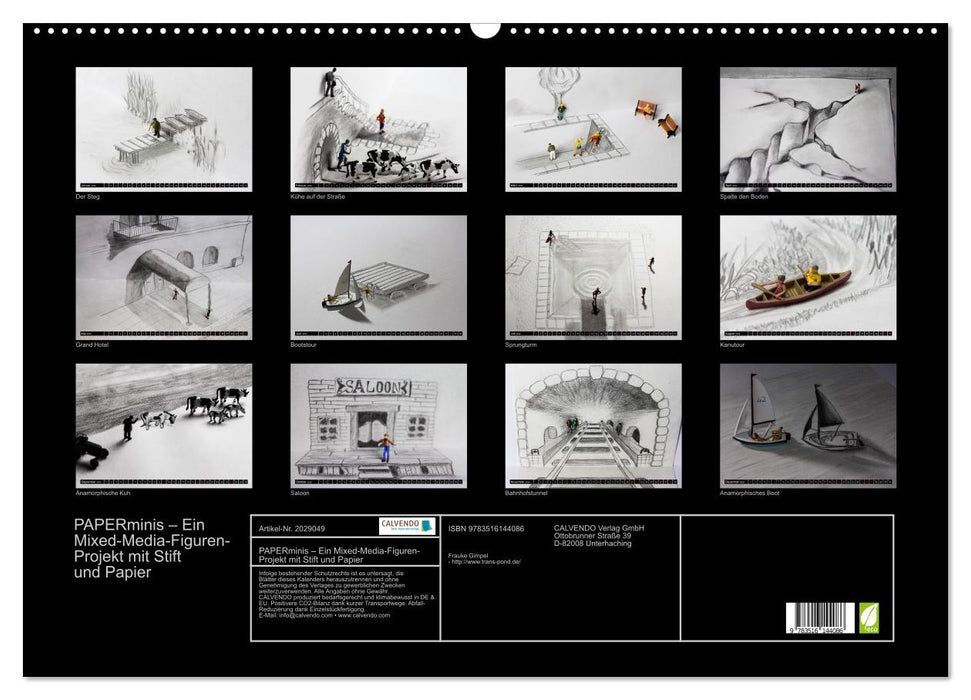Select the Anamorphische Kuh thumbnail

164,425
